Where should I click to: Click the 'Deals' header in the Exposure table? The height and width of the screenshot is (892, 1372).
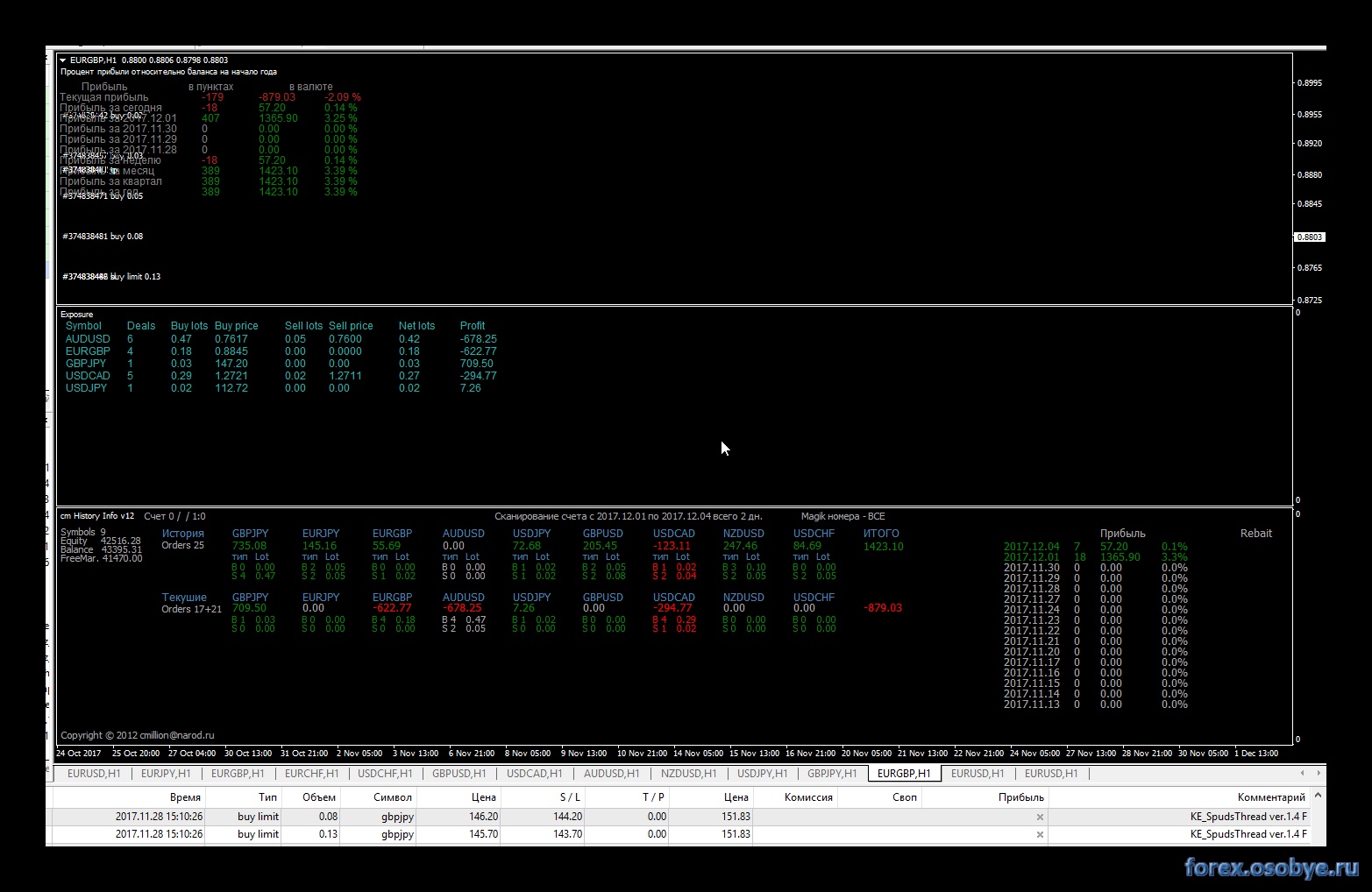[141, 326]
